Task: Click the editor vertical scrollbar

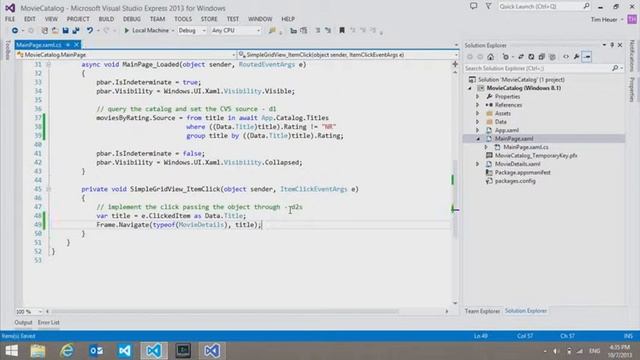Action: (x=455, y=198)
